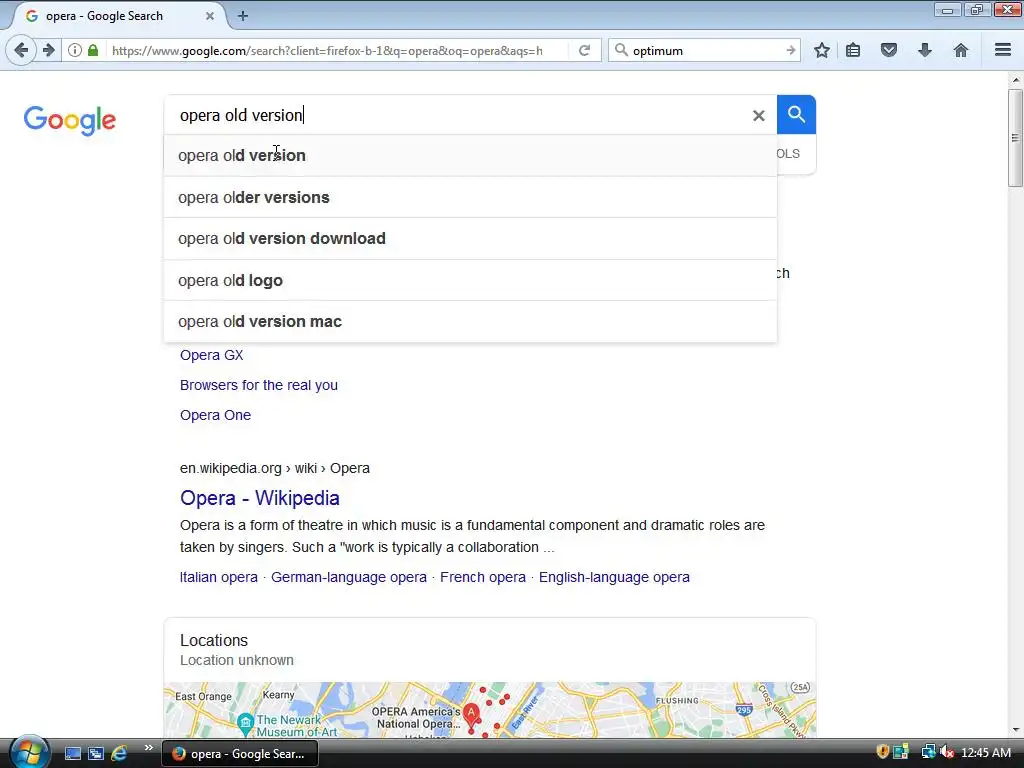
Task: Open the Windows Start orb
Action: point(28,753)
